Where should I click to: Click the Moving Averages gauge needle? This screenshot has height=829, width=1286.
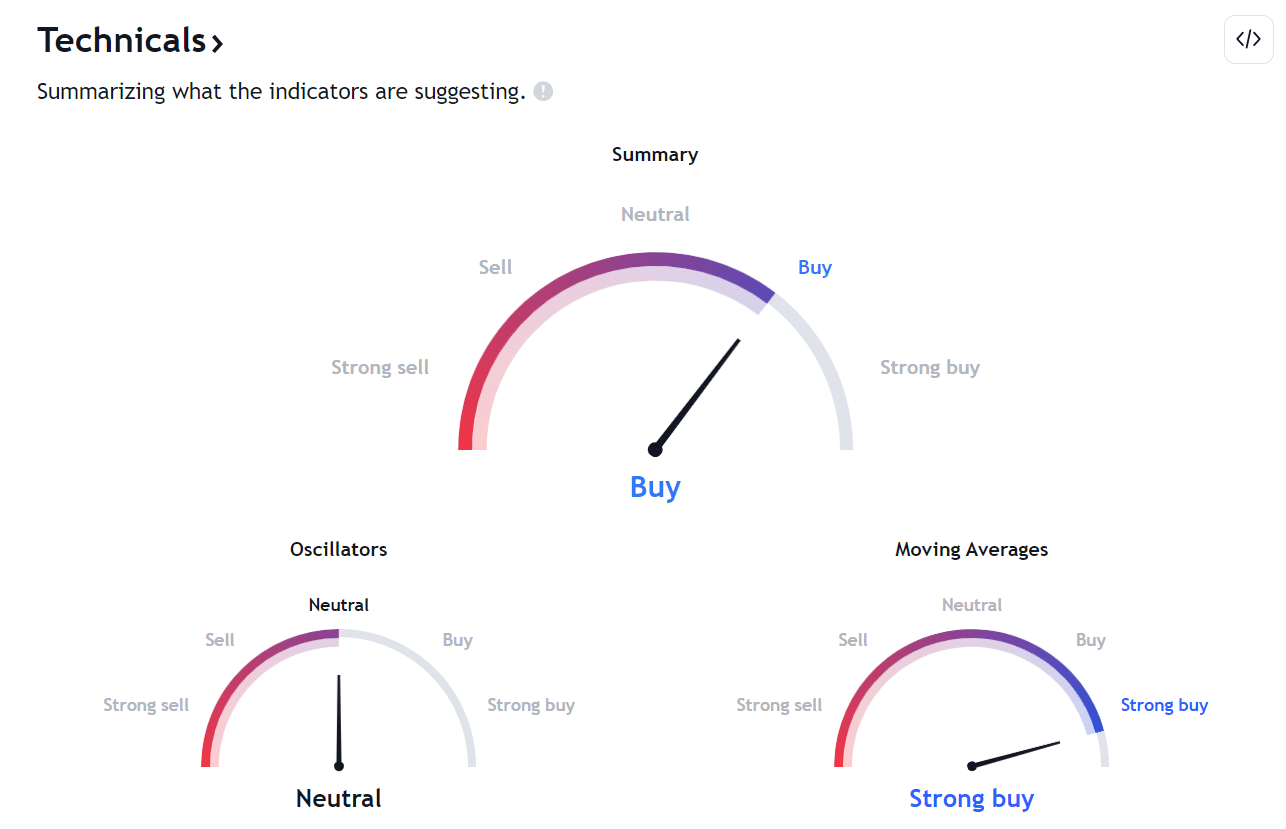click(1015, 754)
